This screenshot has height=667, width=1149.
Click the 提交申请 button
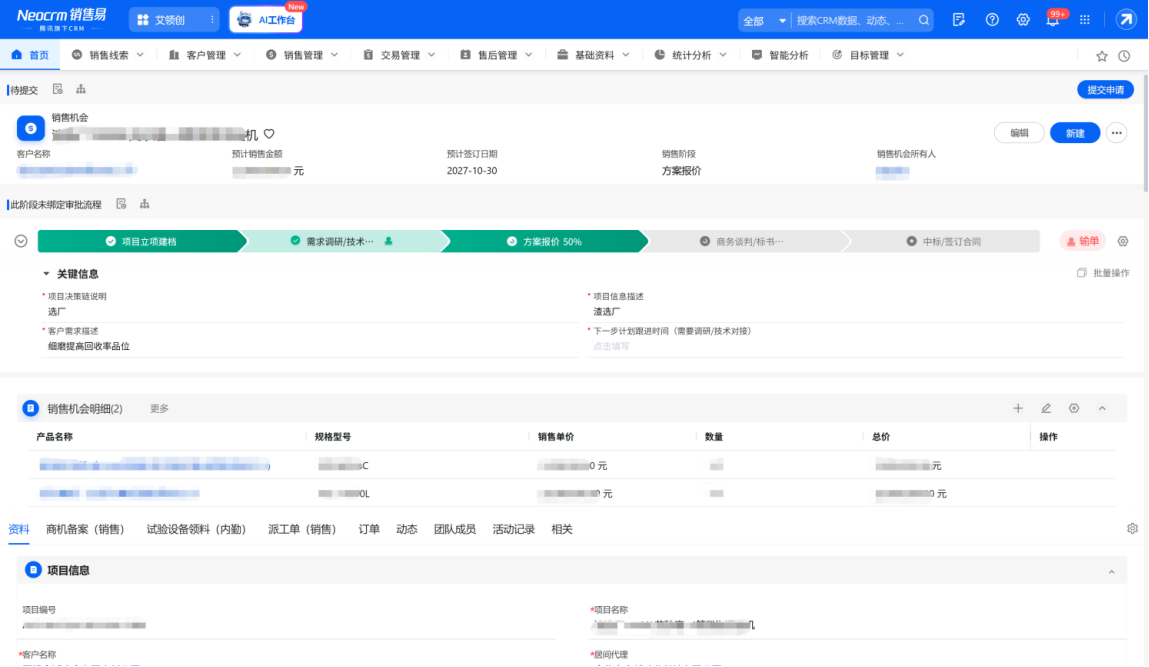click(1105, 90)
